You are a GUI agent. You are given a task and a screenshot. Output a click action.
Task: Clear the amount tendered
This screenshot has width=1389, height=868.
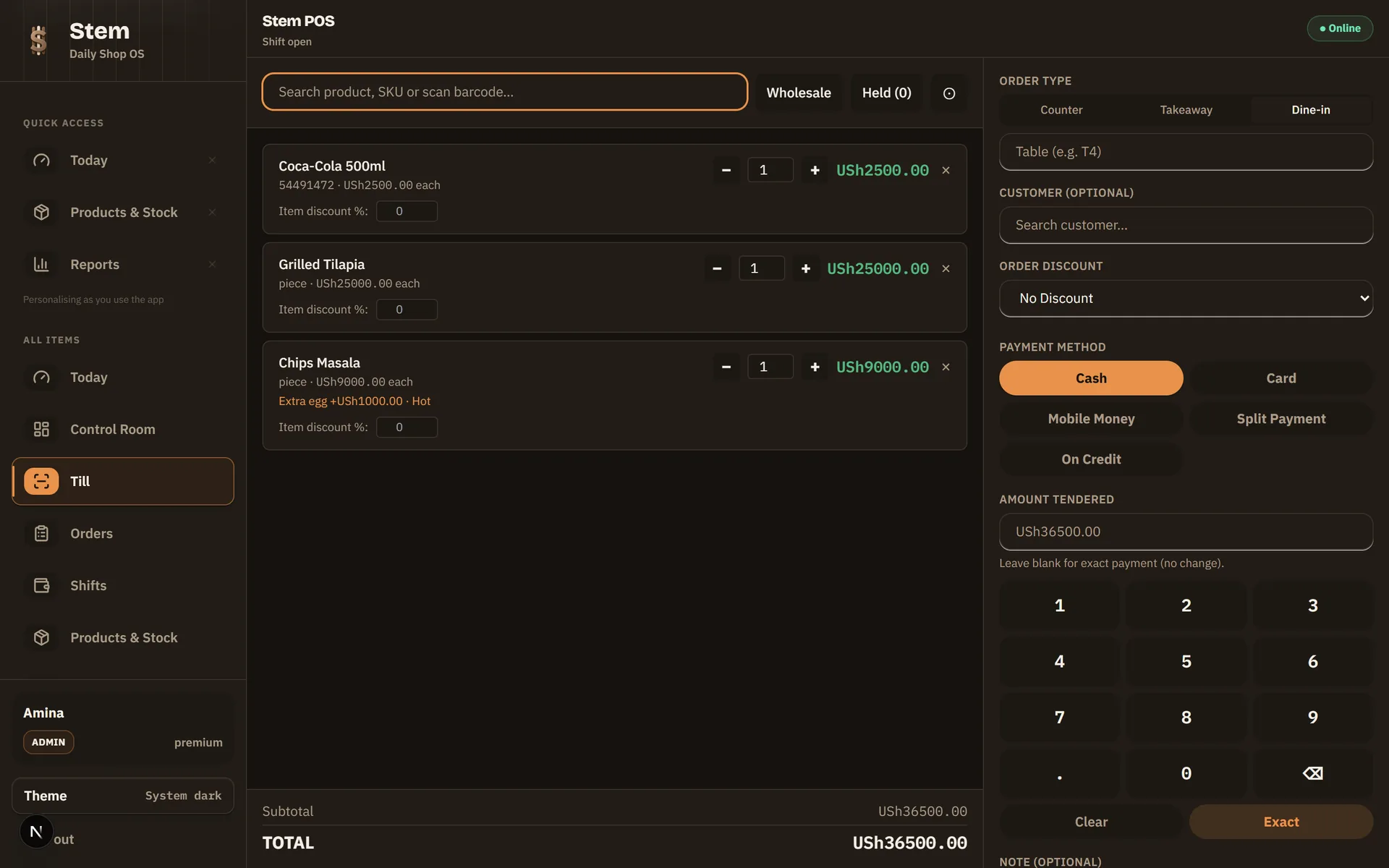click(1091, 822)
